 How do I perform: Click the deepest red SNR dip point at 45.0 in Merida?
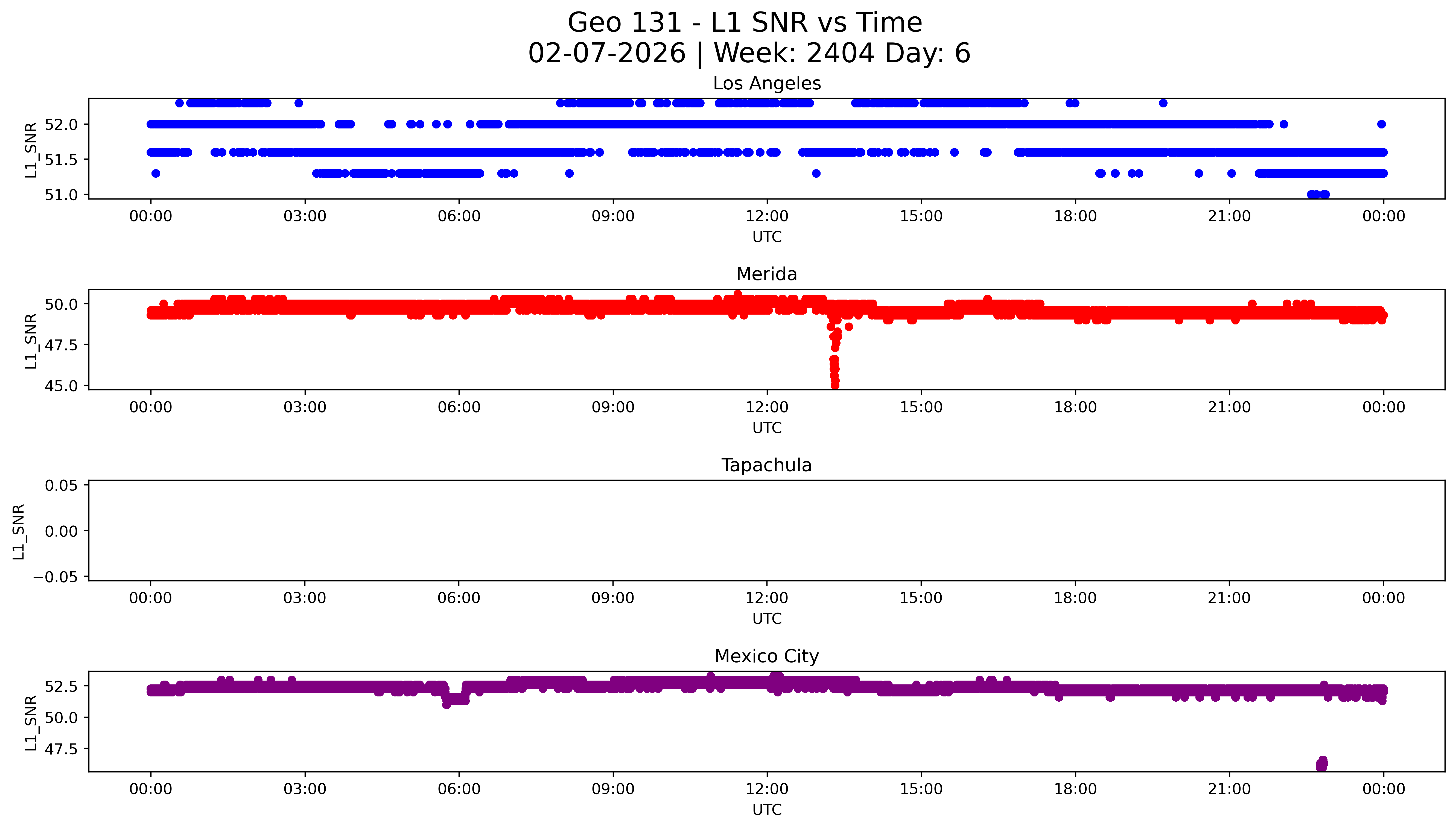[x=835, y=385]
